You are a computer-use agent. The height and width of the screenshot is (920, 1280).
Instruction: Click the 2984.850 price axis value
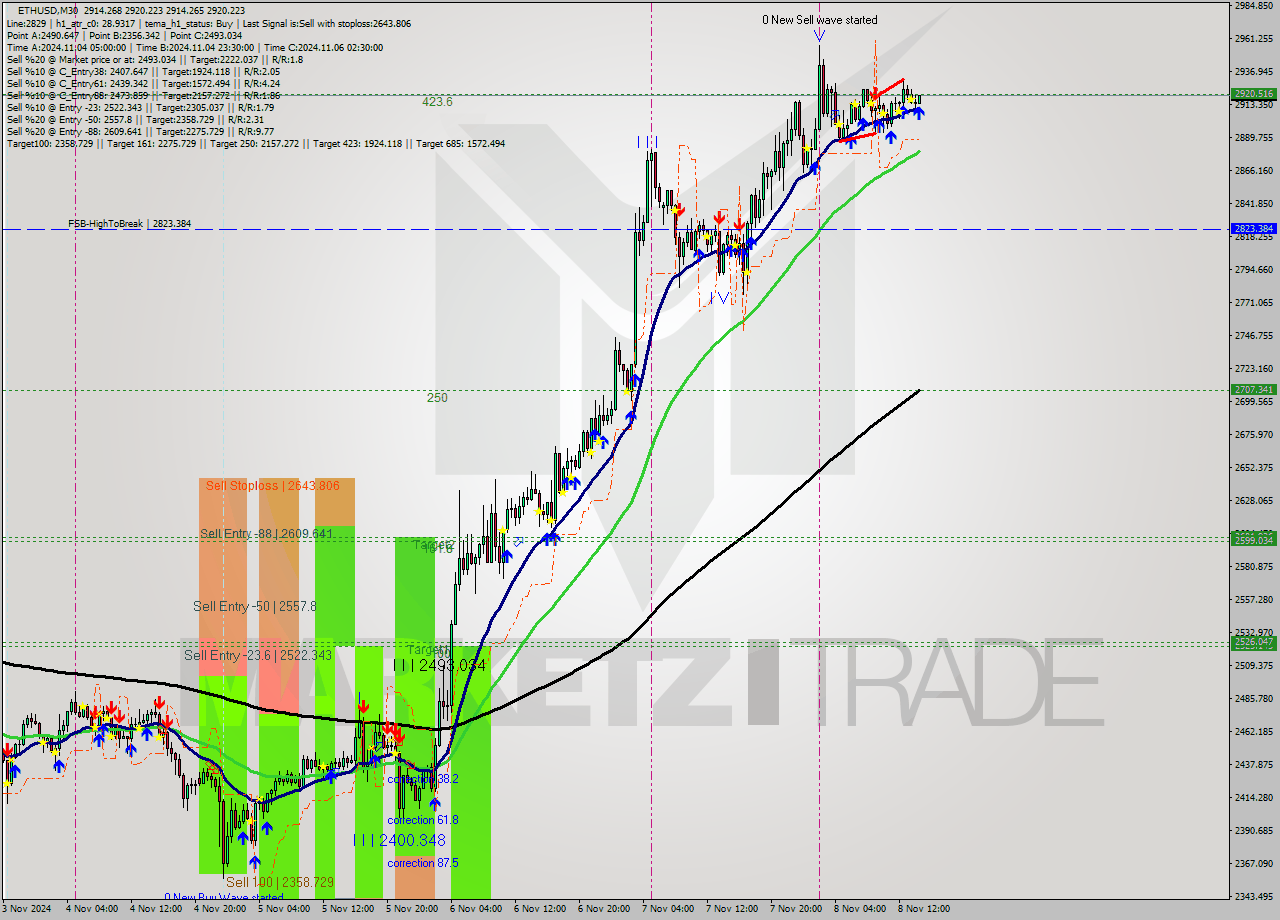(1254, 6)
